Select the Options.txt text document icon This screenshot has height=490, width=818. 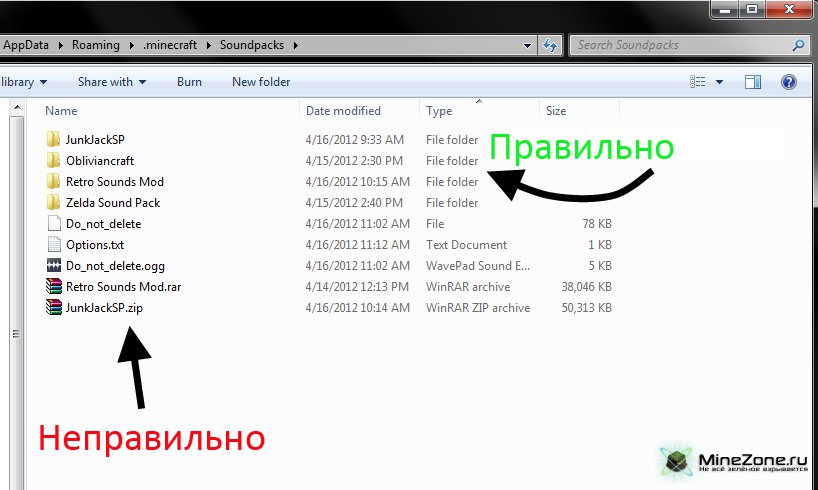[x=54, y=245]
